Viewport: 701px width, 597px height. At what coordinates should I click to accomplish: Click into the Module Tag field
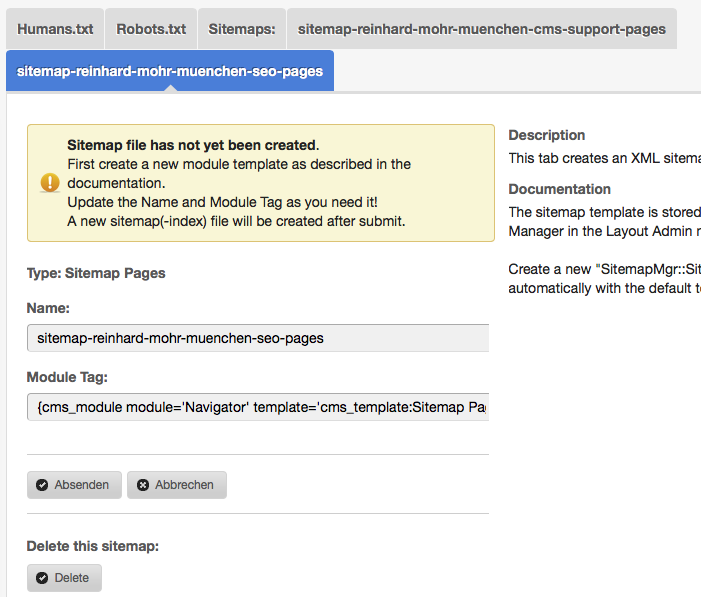(258, 408)
